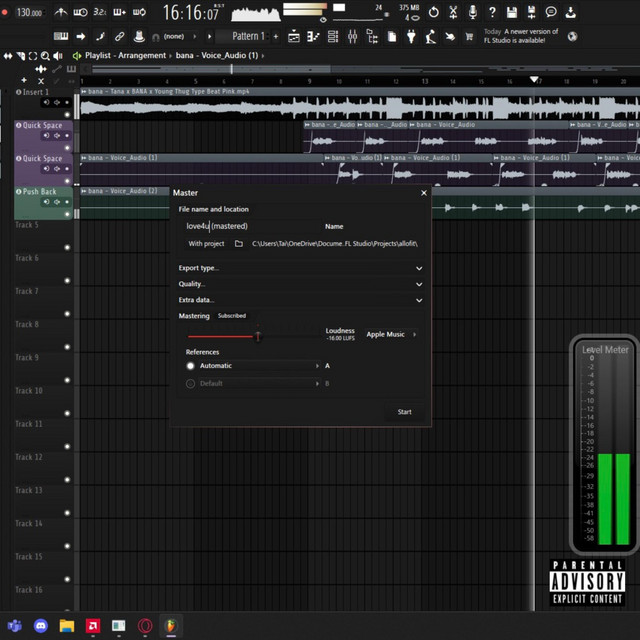This screenshot has width=640, height=640.
Task: Toggle the mute dot on Track 5
Action: 67,247
